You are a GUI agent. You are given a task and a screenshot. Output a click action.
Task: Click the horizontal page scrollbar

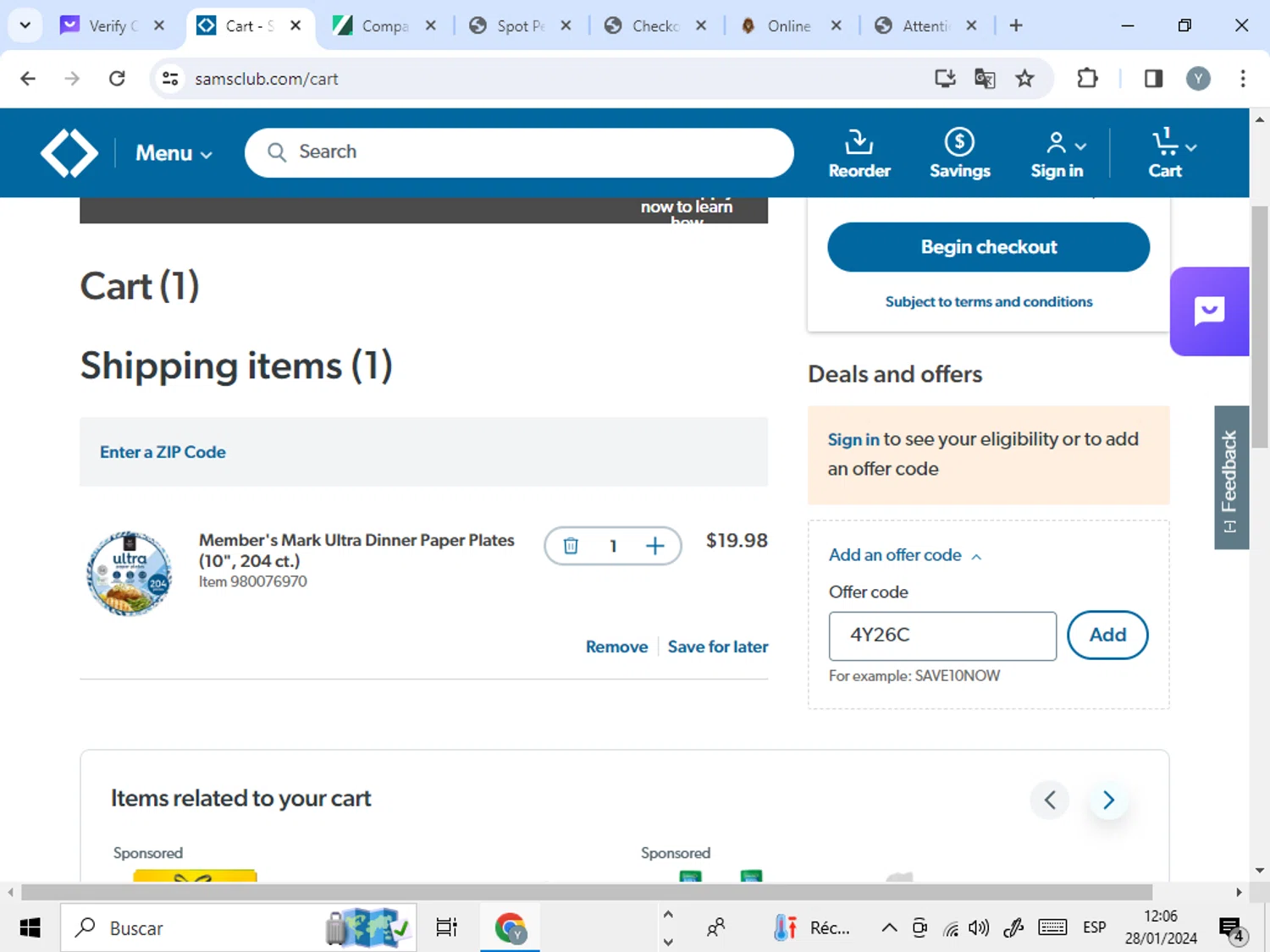587,892
